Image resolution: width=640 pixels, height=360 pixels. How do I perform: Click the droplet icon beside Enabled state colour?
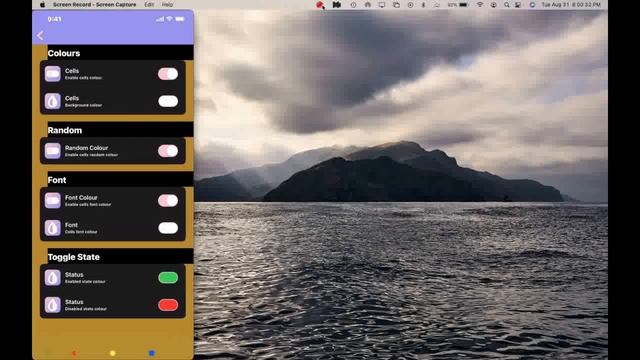click(53, 278)
